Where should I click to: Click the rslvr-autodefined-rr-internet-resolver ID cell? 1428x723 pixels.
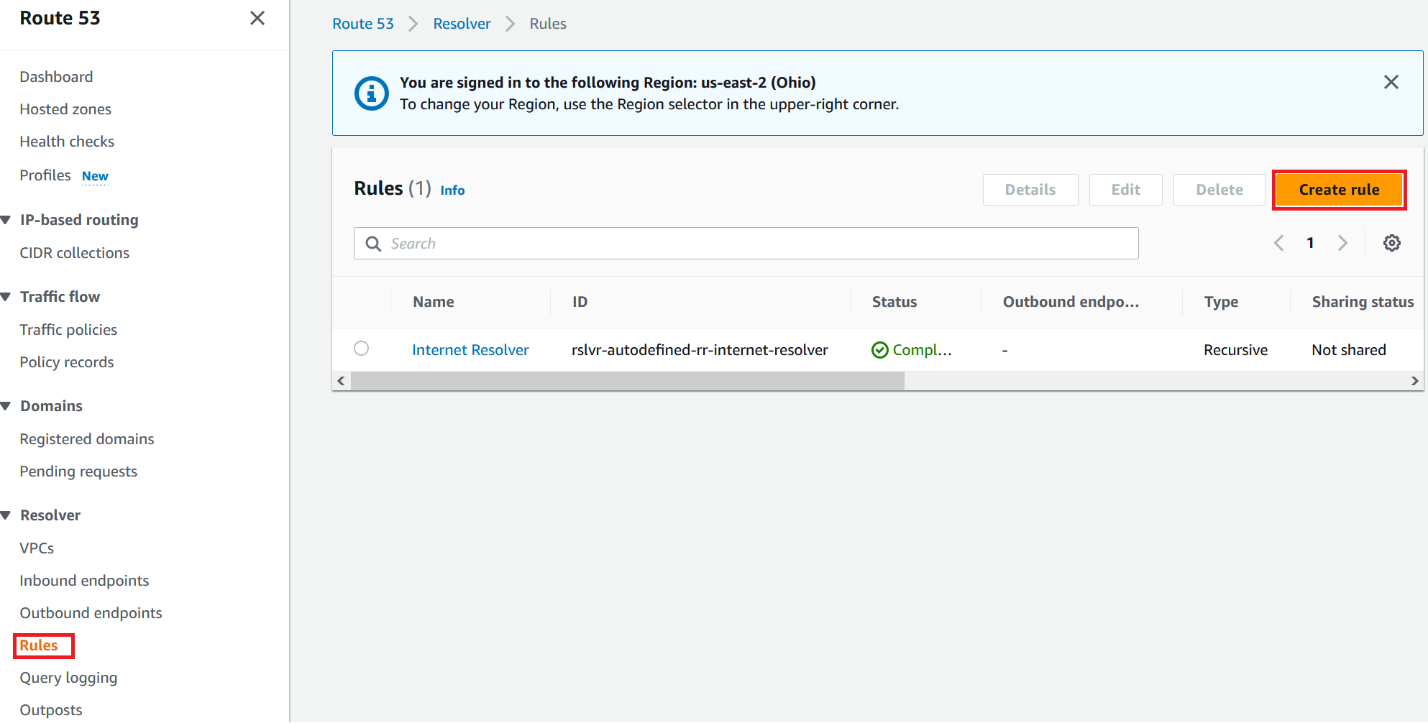[x=700, y=350]
